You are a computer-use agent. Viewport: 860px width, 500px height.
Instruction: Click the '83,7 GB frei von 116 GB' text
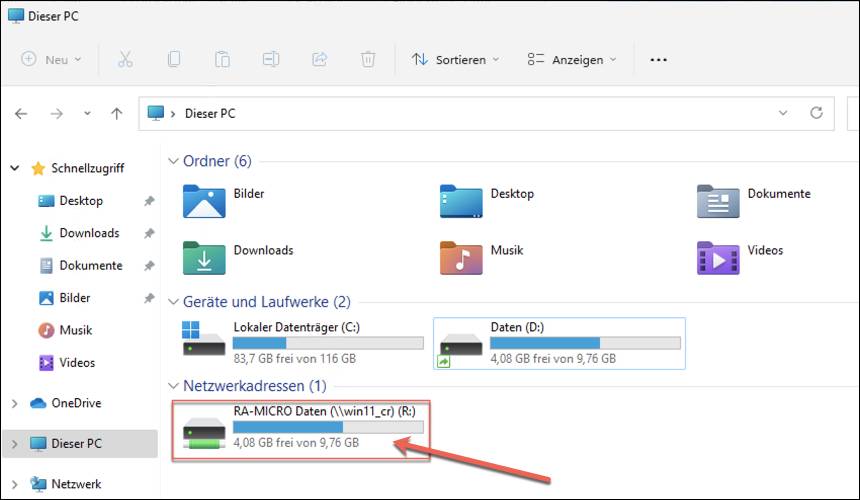click(295, 359)
